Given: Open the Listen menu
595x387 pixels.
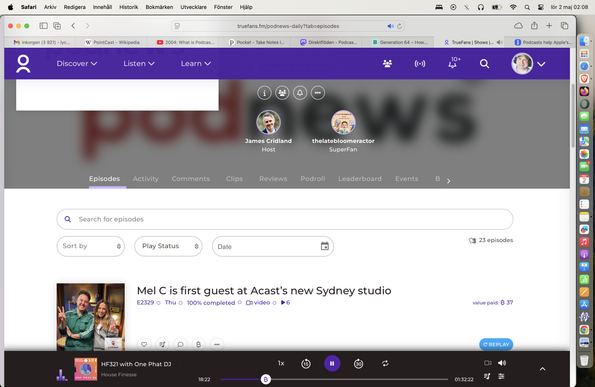Looking at the screenshot, I should pos(139,63).
